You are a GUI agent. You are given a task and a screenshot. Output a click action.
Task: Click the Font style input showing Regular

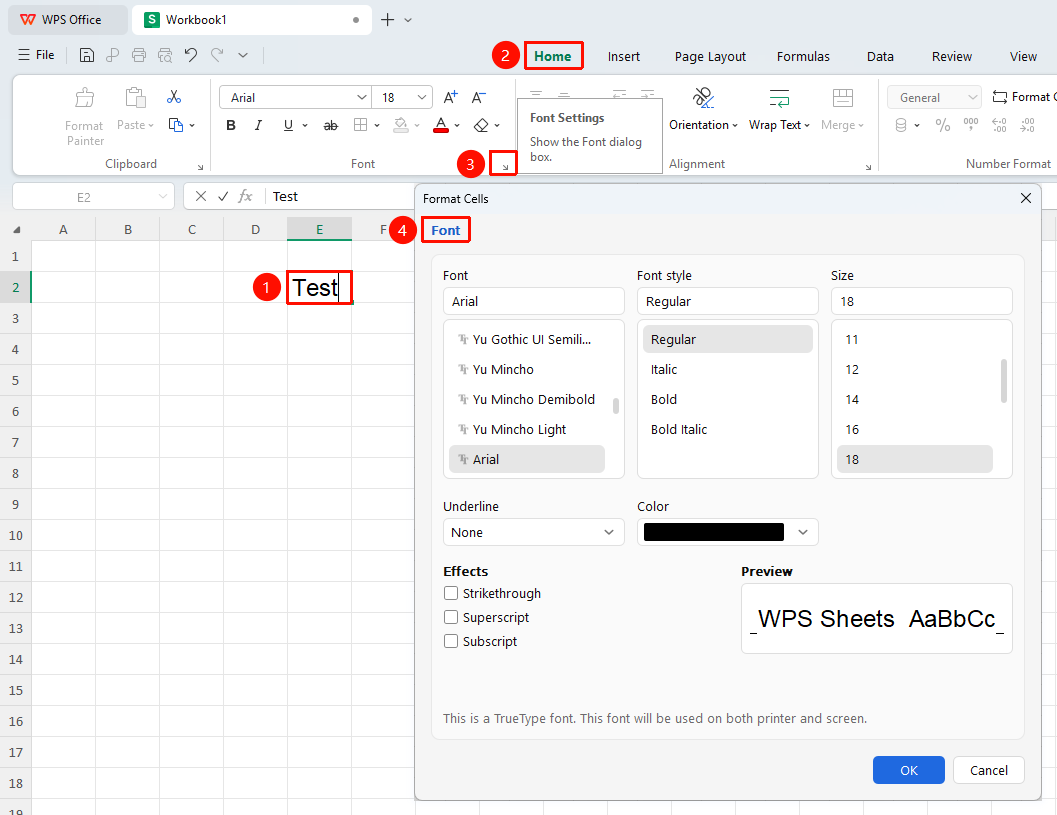click(x=727, y=301)
